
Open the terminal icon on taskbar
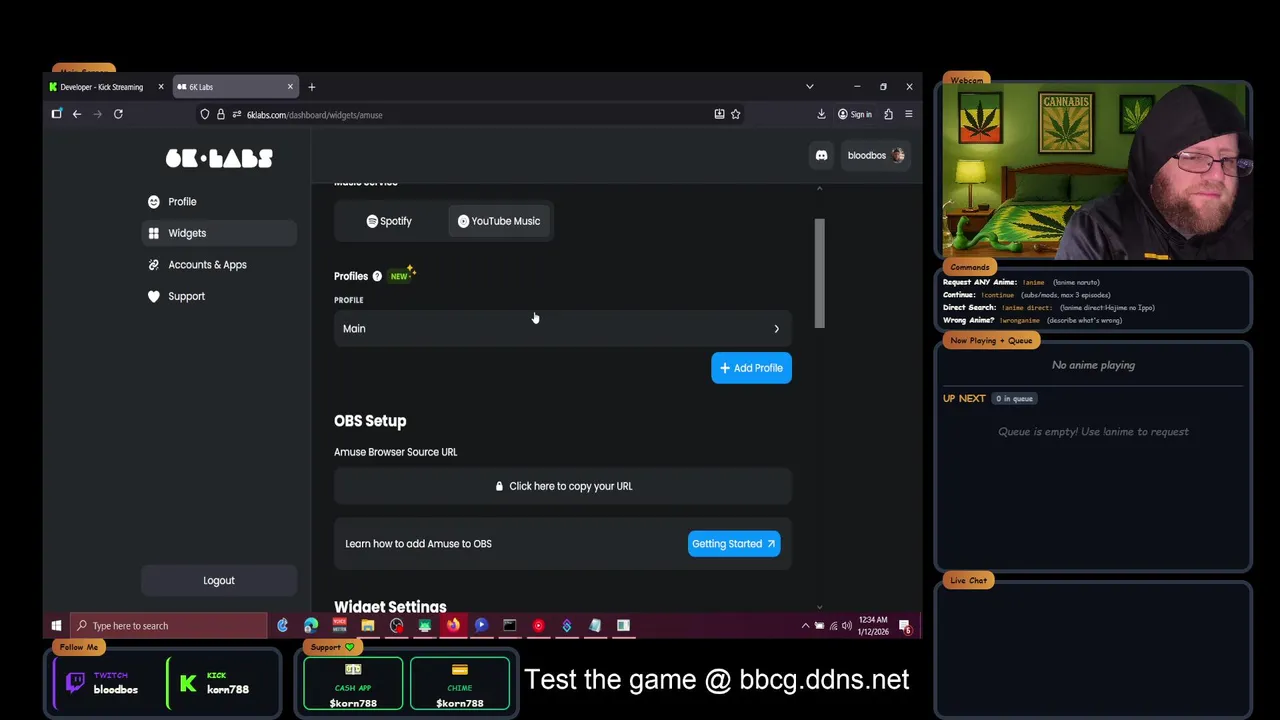pos(510,626)
